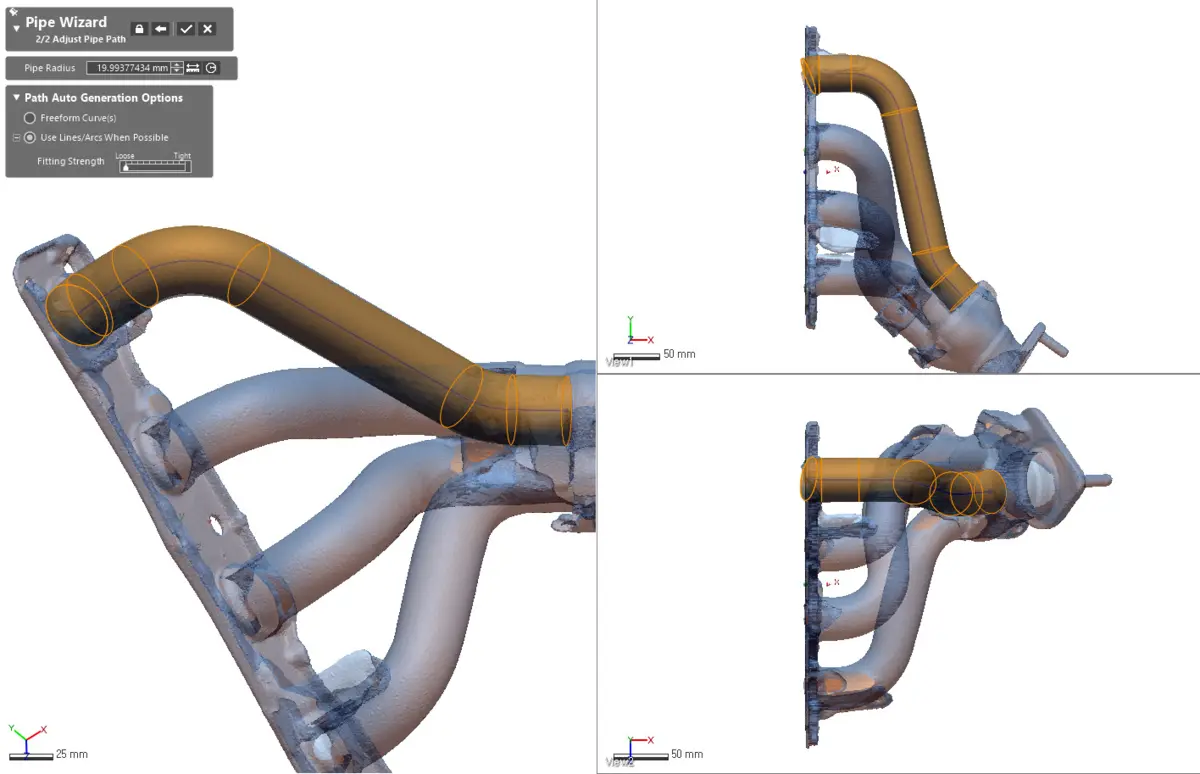Click the measure distance icon beside Pipe Radius
This screenshot has width=1200, height=774.
193,68
